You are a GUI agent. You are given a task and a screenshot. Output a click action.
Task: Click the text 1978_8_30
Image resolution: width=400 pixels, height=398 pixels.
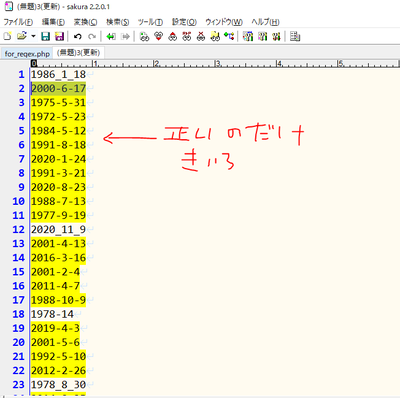pos(58,385)
